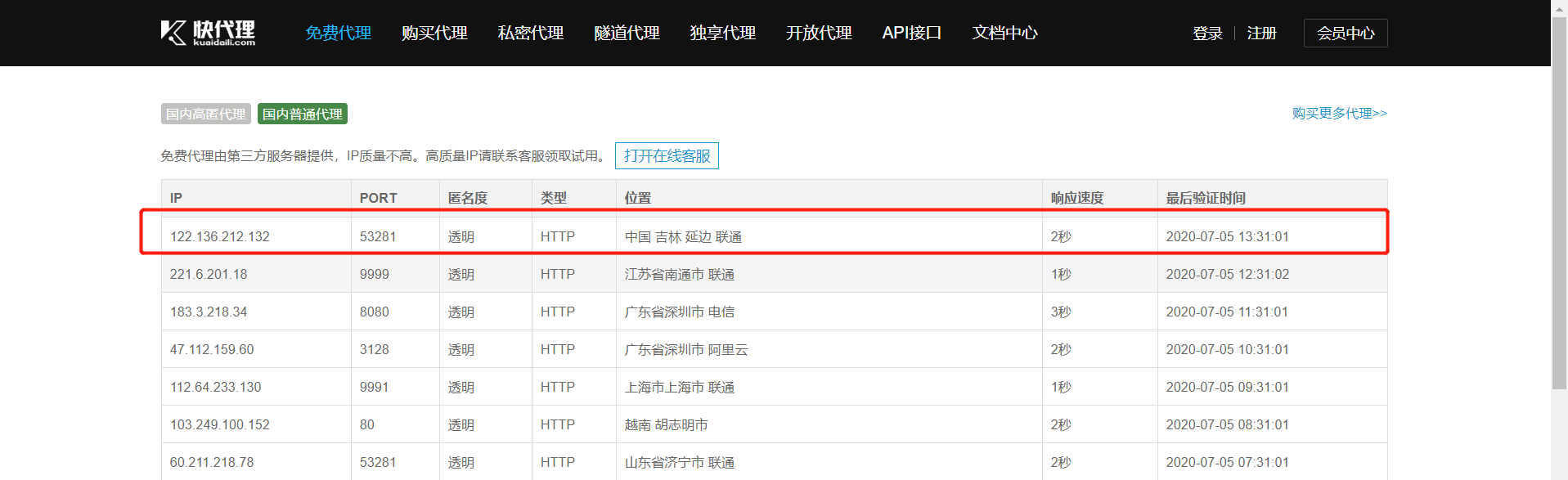Select IP 112.64.233.130
Screen dimensions: 1568x480
216,387
